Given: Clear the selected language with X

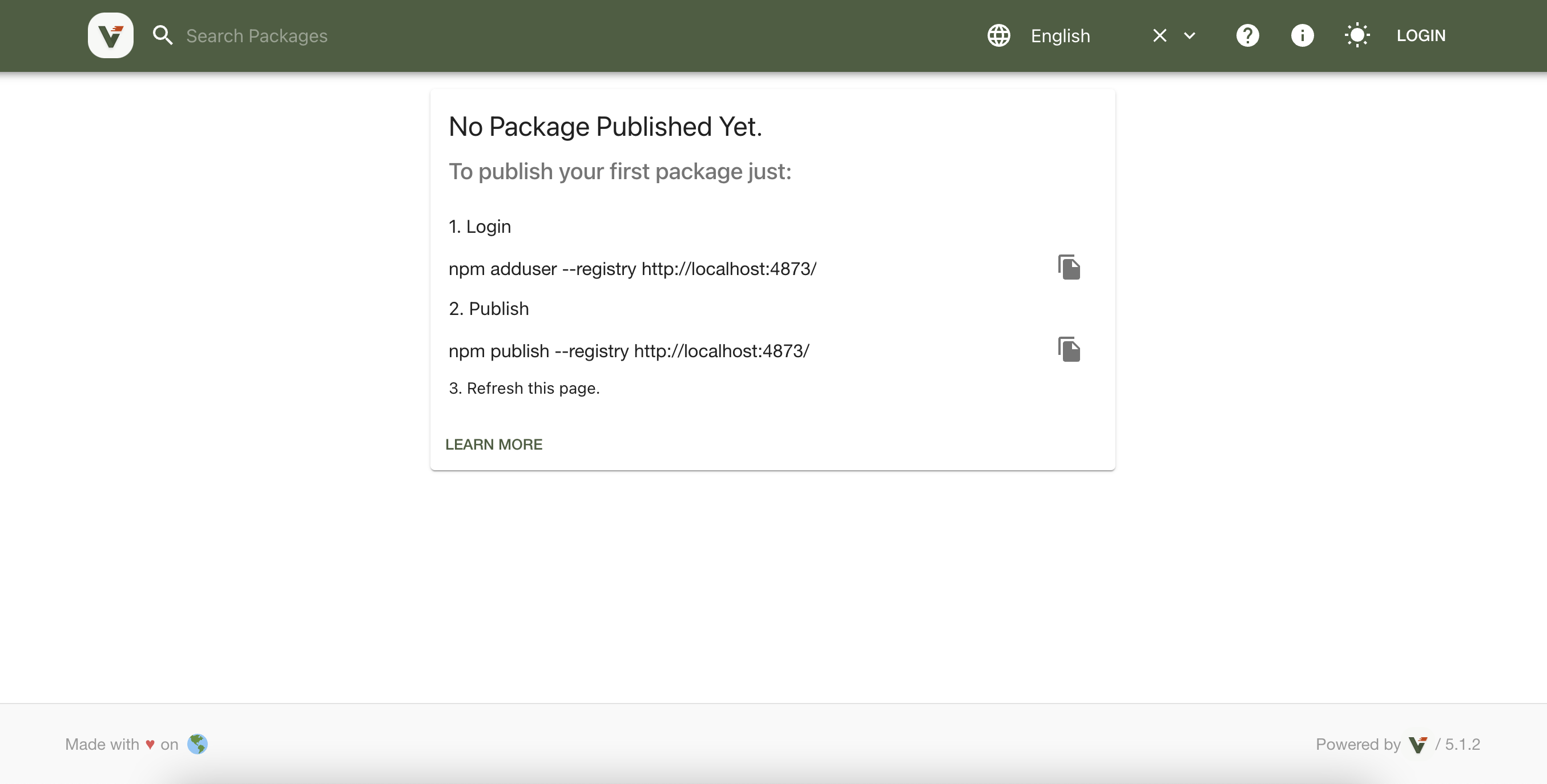Looking at the screenshot, I should [1159, 36].
